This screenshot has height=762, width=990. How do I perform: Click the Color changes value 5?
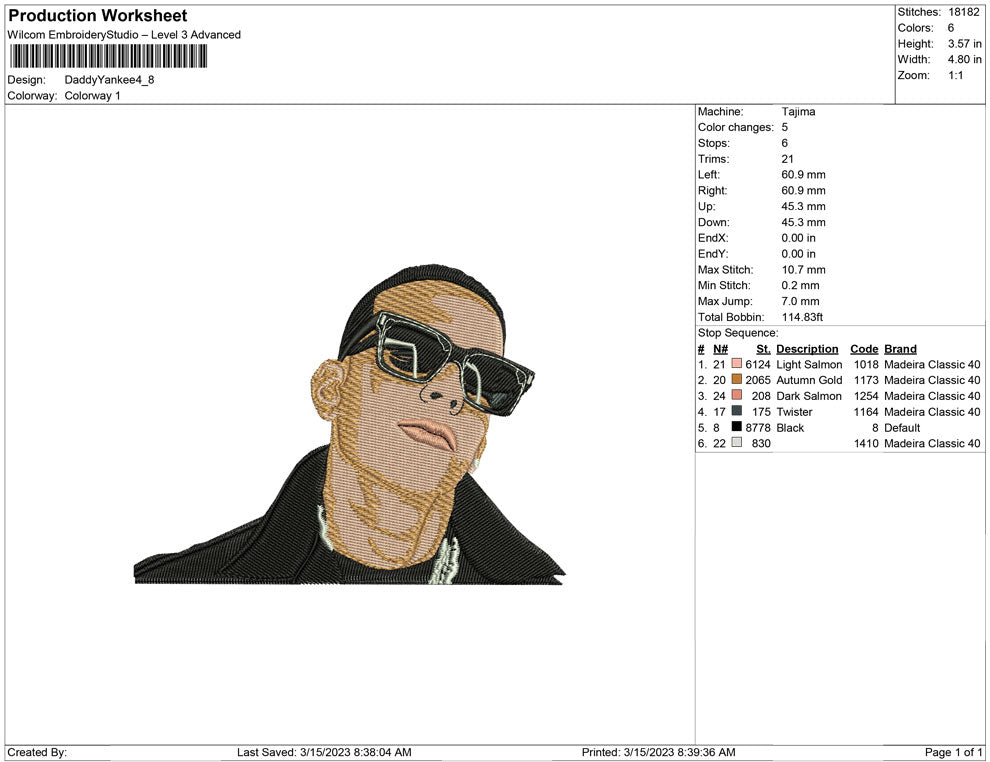click(785, 127)
